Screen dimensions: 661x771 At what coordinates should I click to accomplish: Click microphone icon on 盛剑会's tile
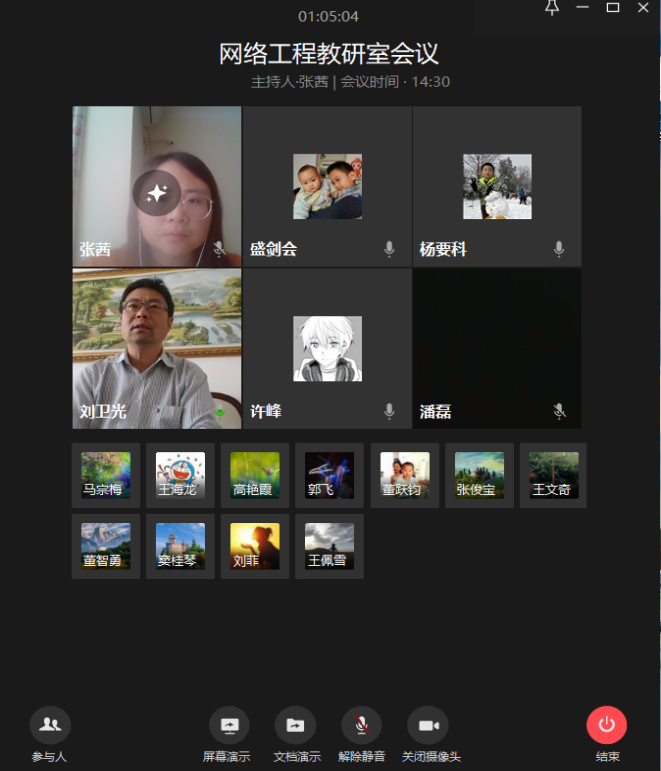pyautogui.click(x=390, y=249)
